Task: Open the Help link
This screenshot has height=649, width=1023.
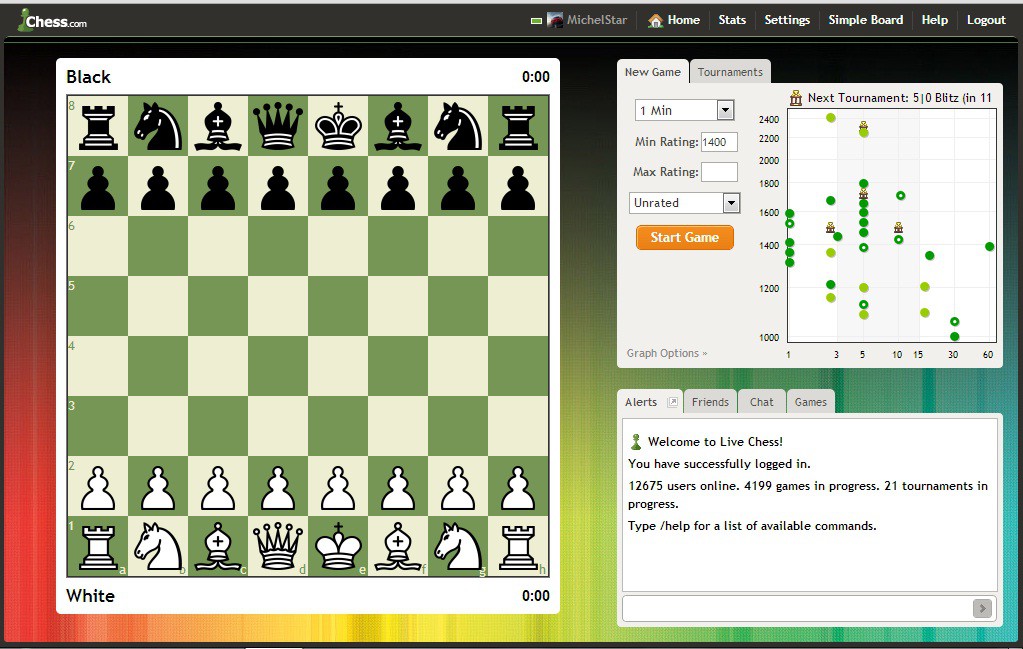Action: coord(934,20)
